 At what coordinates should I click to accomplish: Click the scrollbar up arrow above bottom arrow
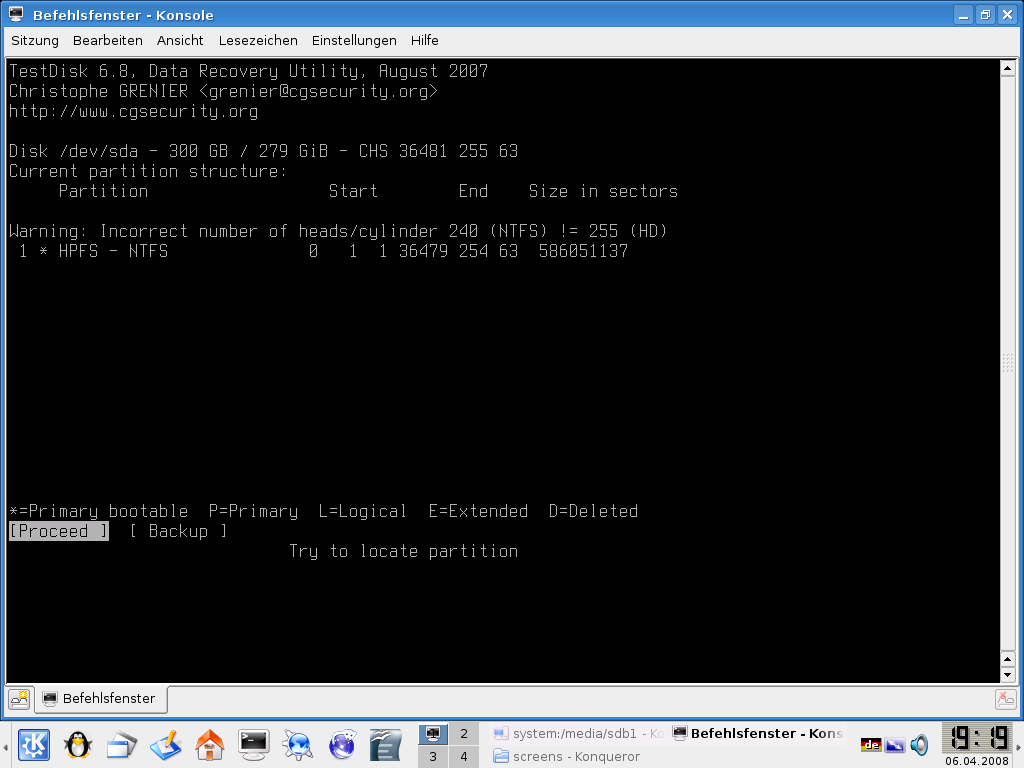pyautogui.click(x=1007, y=659)
